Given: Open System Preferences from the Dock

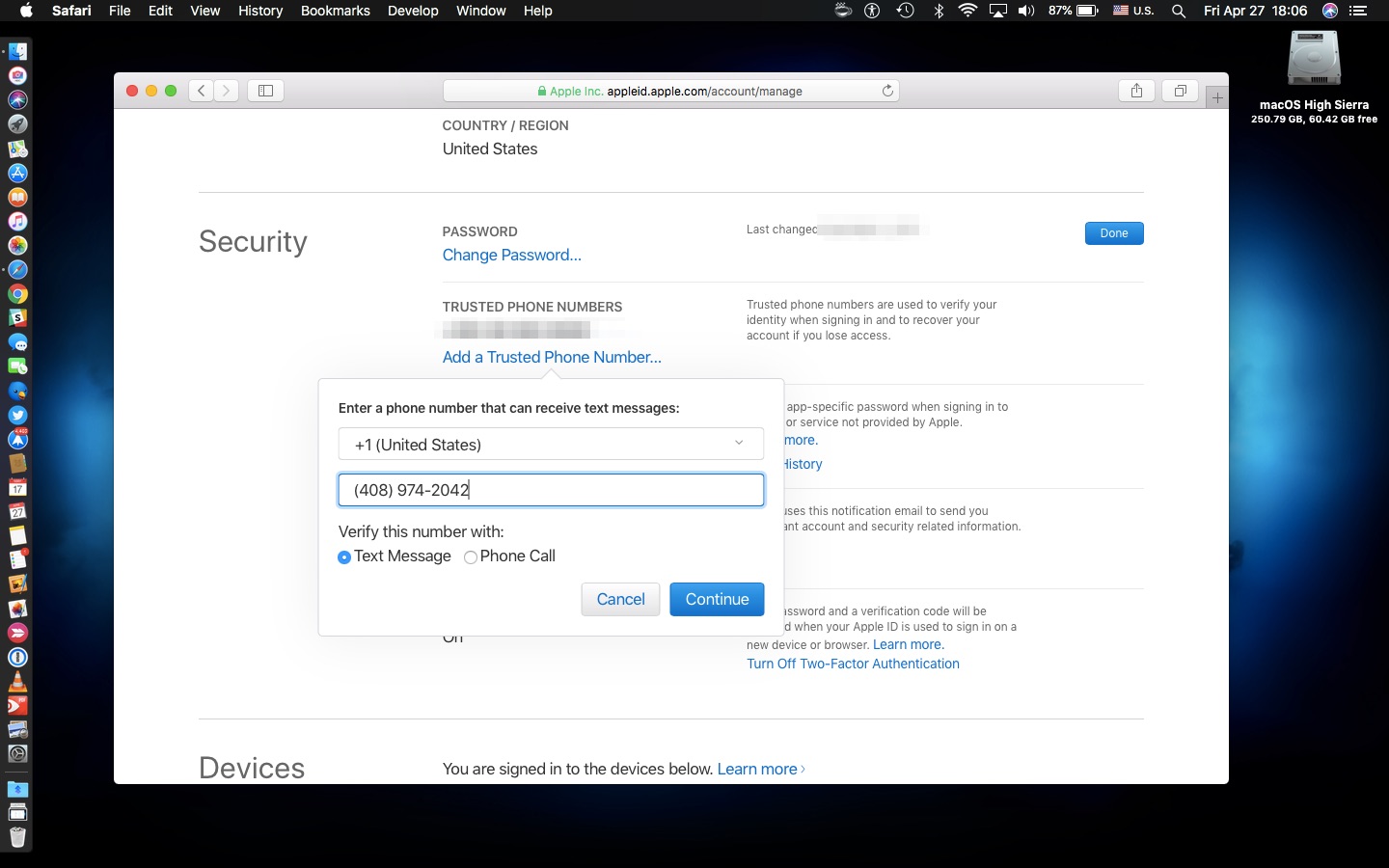Looking at the screenshot, I should (x=17, y=753).
